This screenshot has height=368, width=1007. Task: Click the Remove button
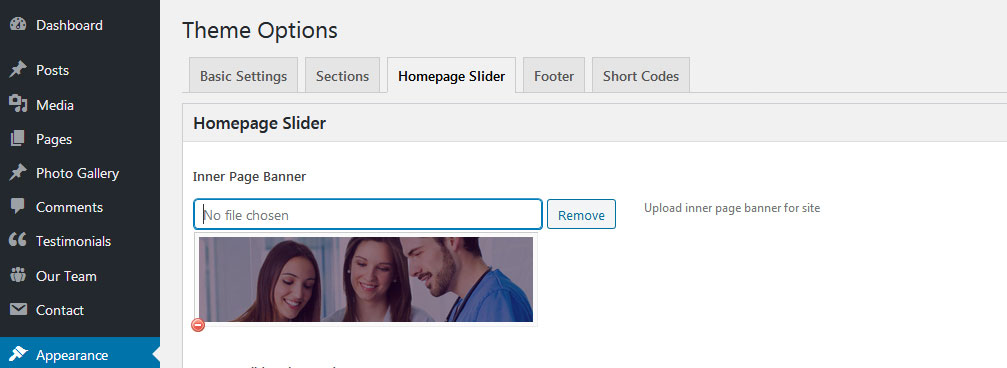pyautogui.click(x=581, y=215)
